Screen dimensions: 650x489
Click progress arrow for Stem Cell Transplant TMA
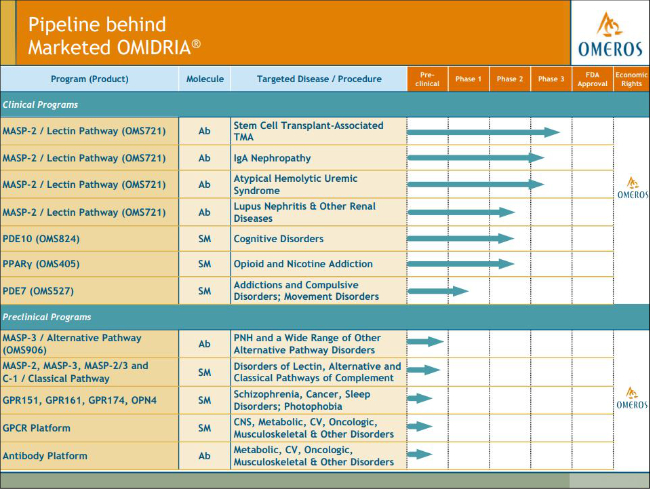484,133
